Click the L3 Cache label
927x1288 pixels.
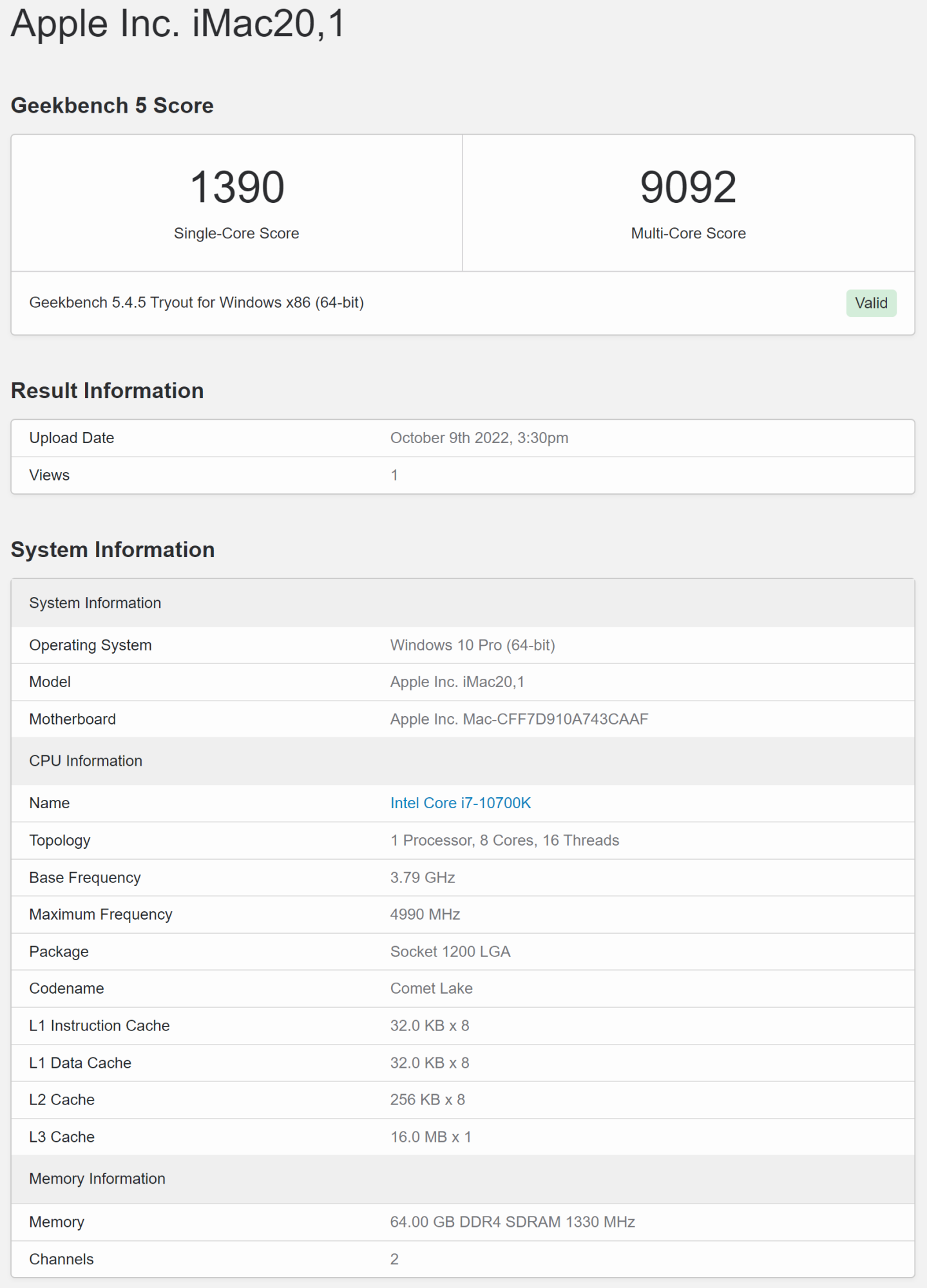pyautogui.click(x=62, y=1137)
